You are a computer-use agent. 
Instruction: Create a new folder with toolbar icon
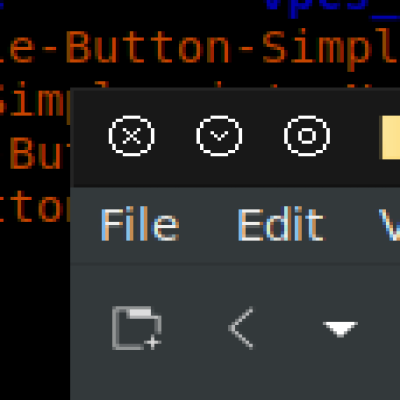pos(137,328)
